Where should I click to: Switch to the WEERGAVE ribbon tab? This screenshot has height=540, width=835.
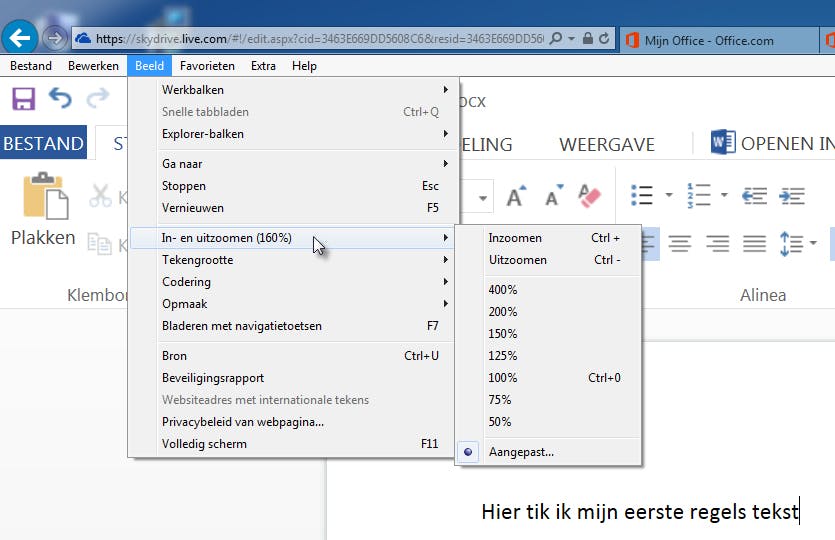coord(607,144)
